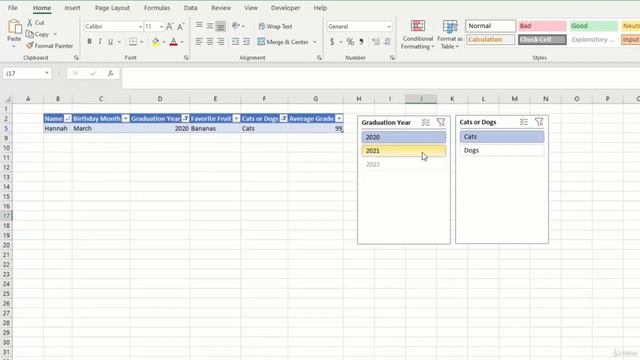Click the Insert Function fx icon
The height and width of the screenshot is (360, 640).
[x=111, y=73]
